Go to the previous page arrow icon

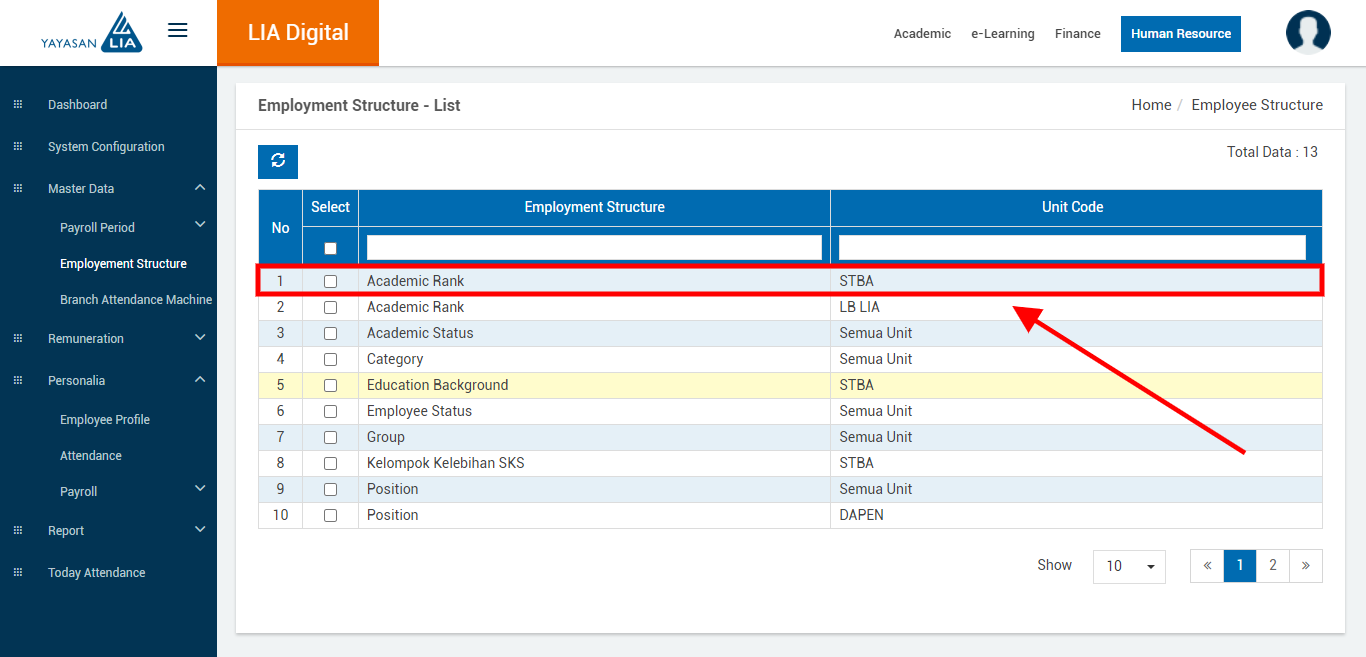click(1207, 565)
